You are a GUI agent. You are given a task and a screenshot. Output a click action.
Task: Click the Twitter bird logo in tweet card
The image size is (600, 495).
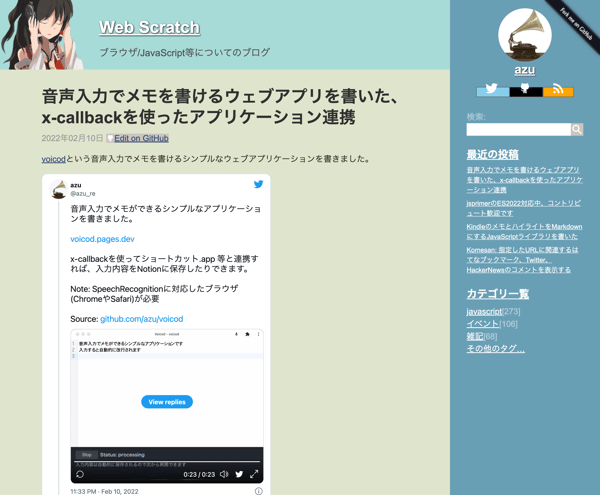click(258, 184)
